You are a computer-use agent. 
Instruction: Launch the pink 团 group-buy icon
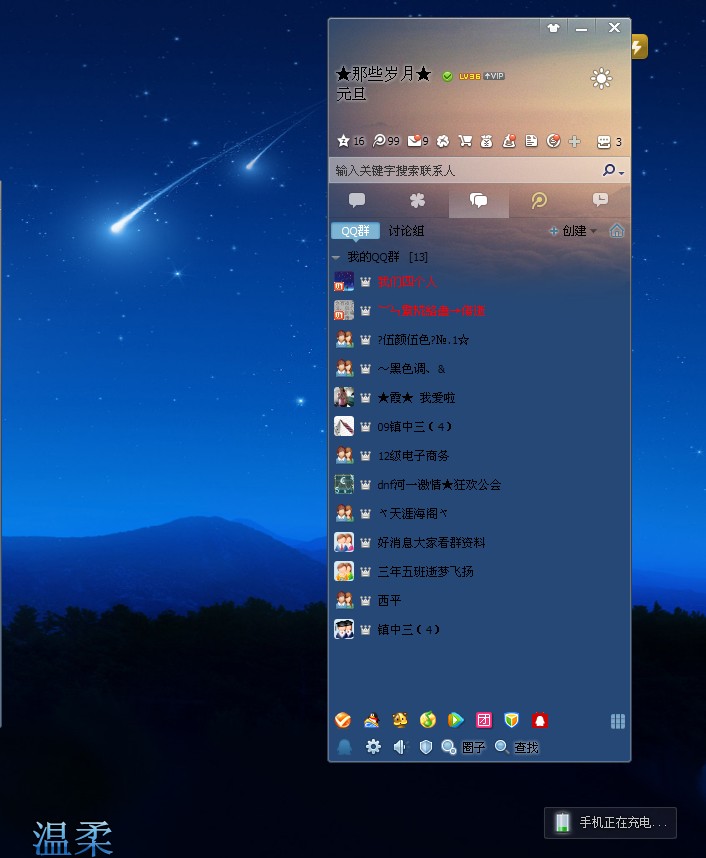tap(484, 720)
